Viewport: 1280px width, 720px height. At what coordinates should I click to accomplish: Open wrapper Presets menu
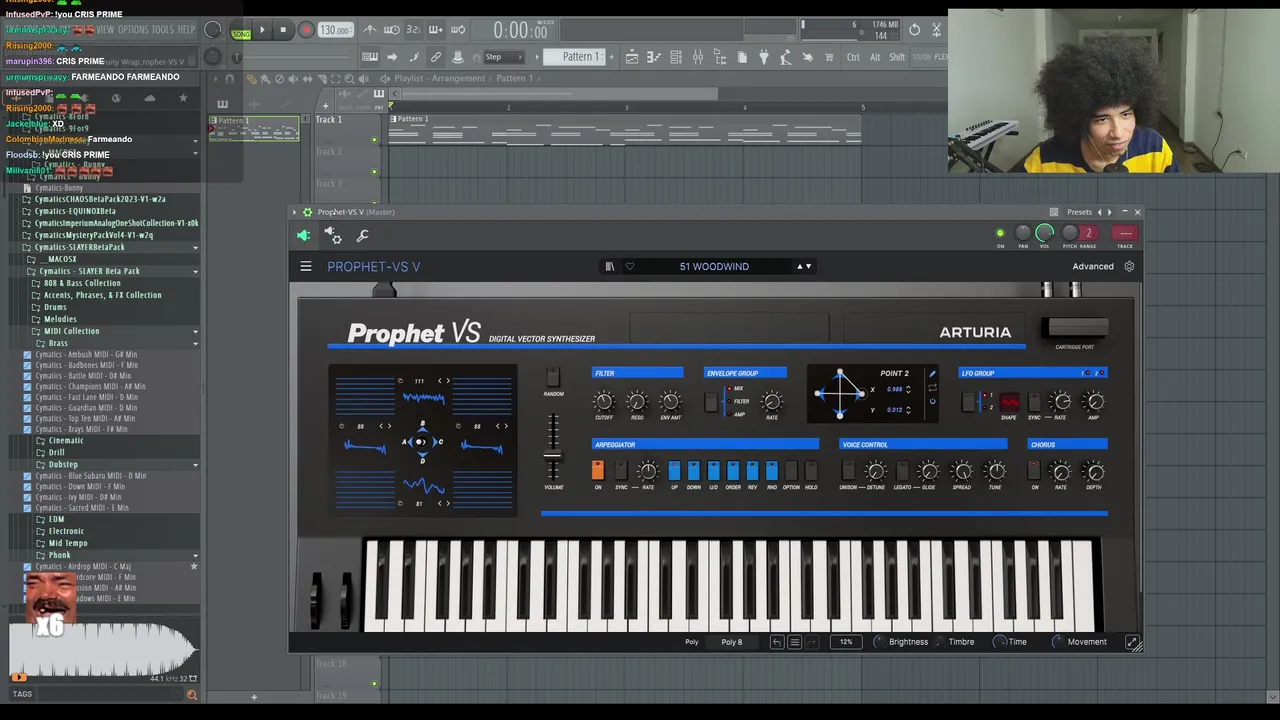(1079, 212)
